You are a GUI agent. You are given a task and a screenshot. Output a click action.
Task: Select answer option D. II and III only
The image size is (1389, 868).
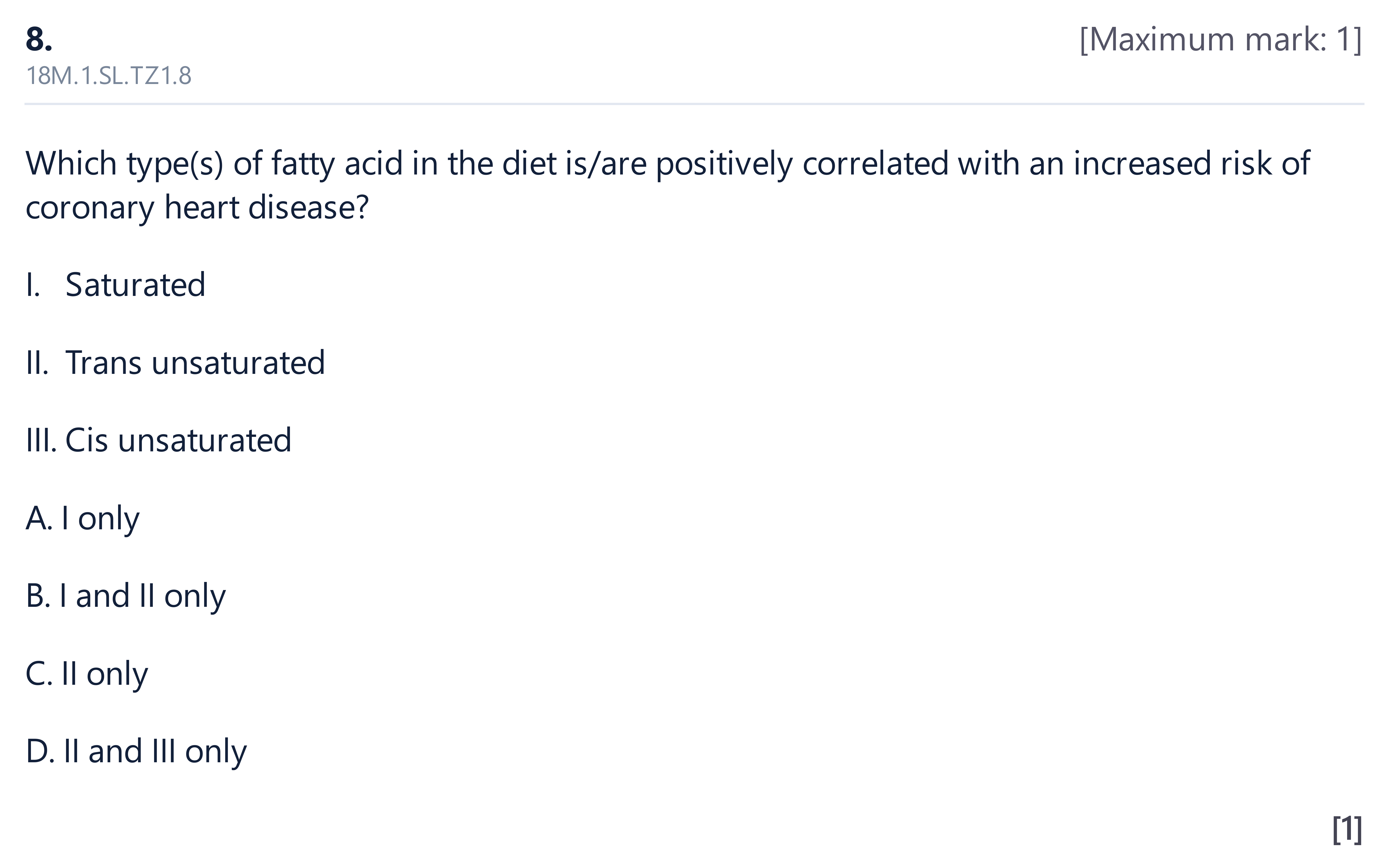pyautogui.click(x=136, y=752)
